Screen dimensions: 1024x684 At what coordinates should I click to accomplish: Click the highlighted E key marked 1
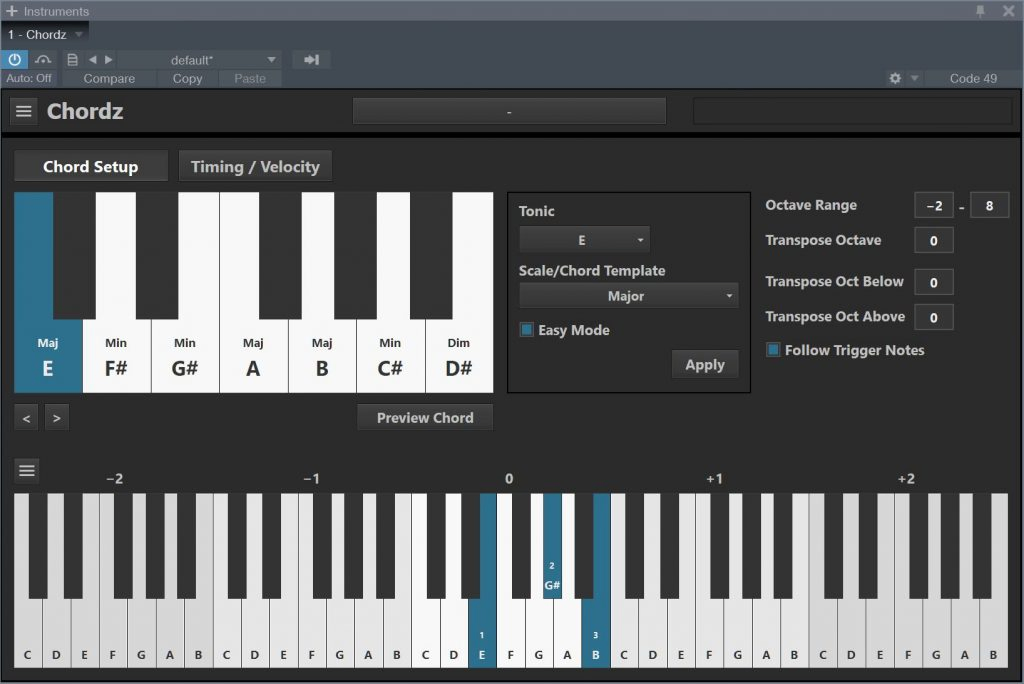(482, 634)
